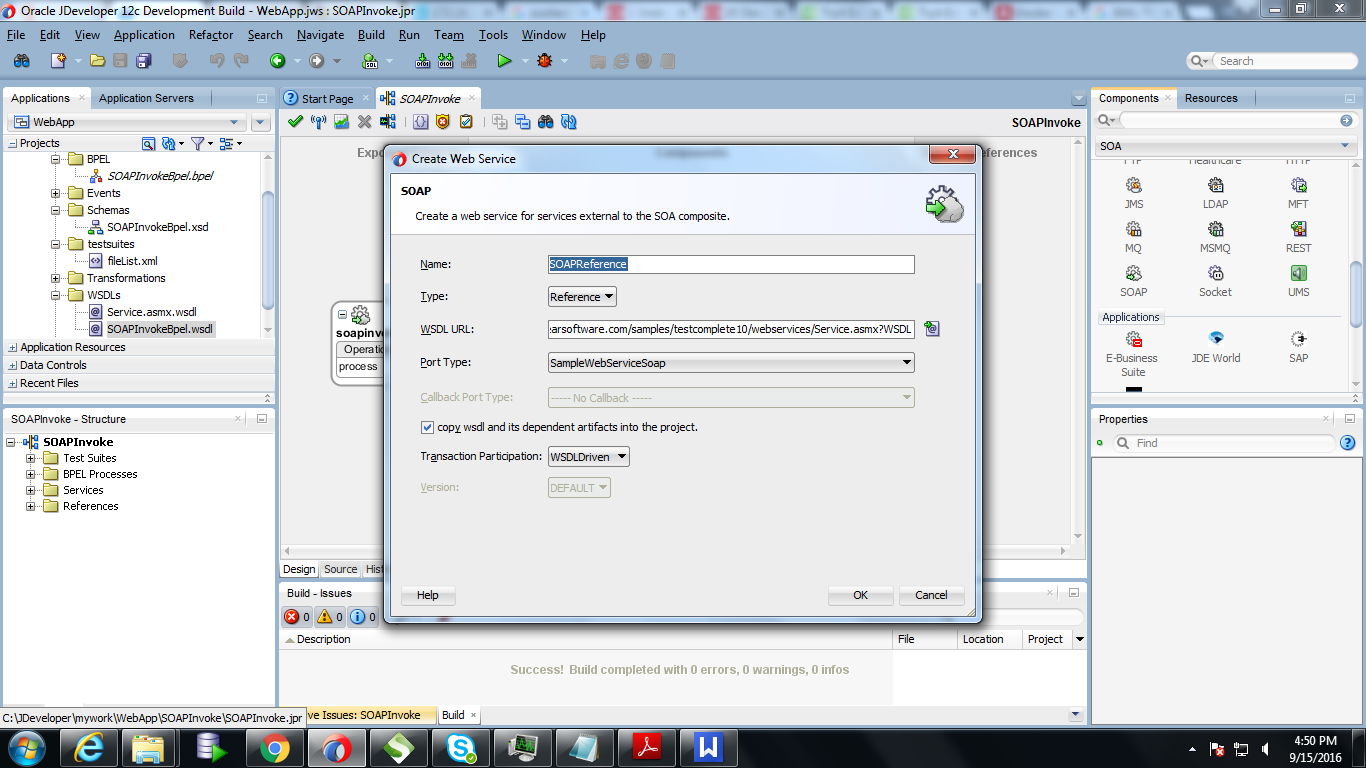Viewport: 1366px width, 768px height.
Task: Click the OK button in Create Web Service
Action: tap(859, 595)
